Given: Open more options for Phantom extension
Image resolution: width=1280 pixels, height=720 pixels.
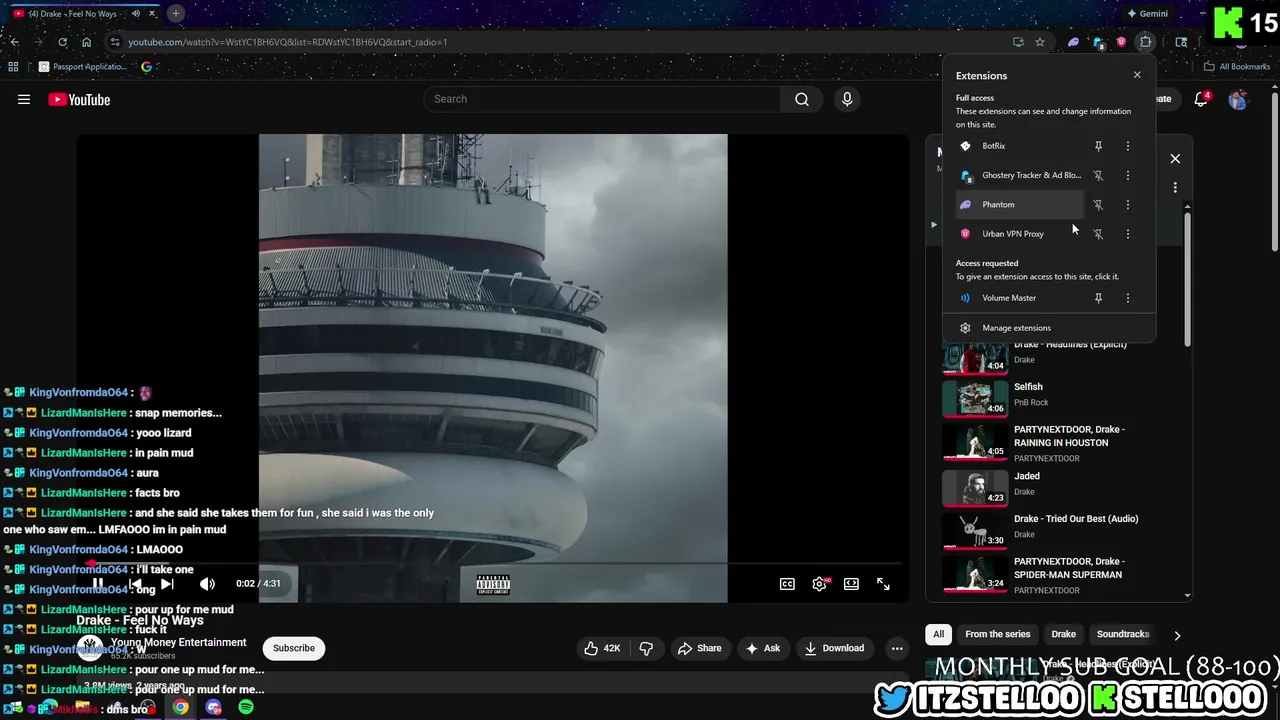Looking at the screenshot, I should click(x=1128, y=205).
